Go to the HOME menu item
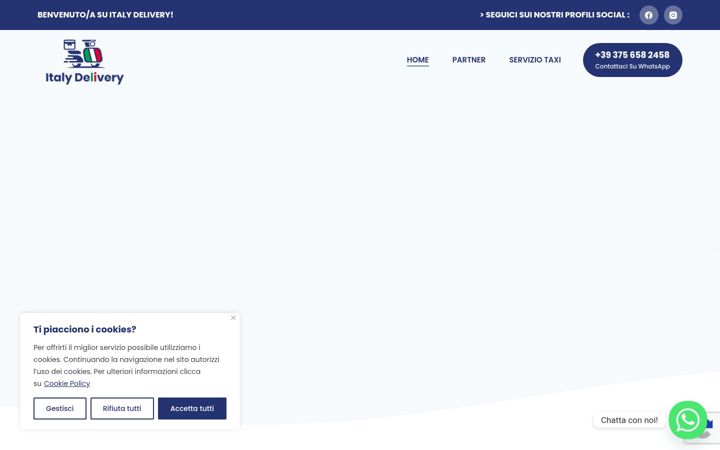The height and width of the screenshot is (450, 720). 417,60
